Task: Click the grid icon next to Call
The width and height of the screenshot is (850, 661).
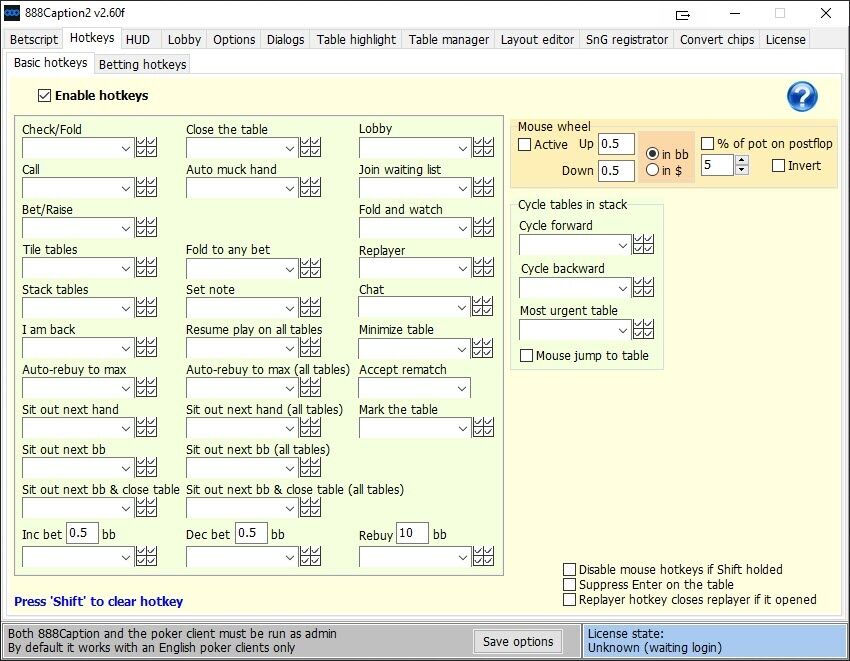Action: [x=146, y=187]
